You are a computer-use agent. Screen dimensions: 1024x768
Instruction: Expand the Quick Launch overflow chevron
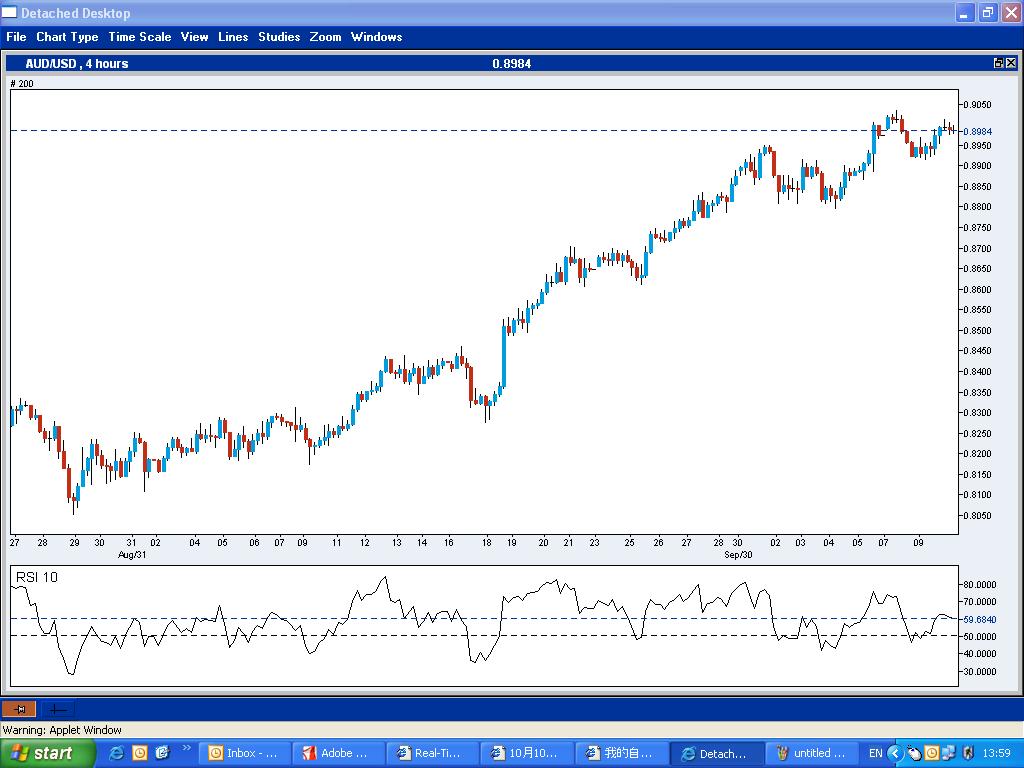coord(186,748)
